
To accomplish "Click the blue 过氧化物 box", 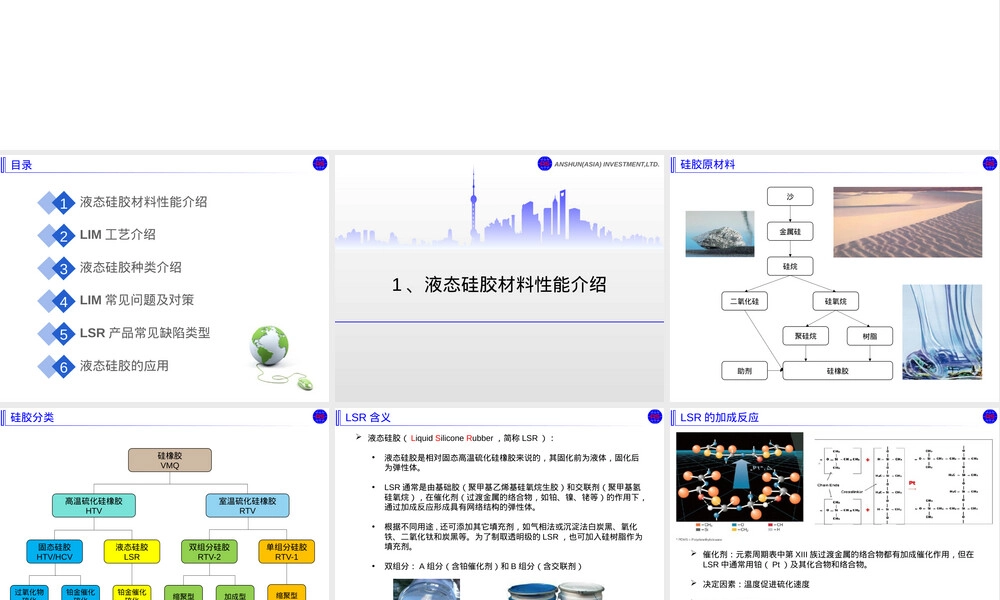I will (29, 593).
